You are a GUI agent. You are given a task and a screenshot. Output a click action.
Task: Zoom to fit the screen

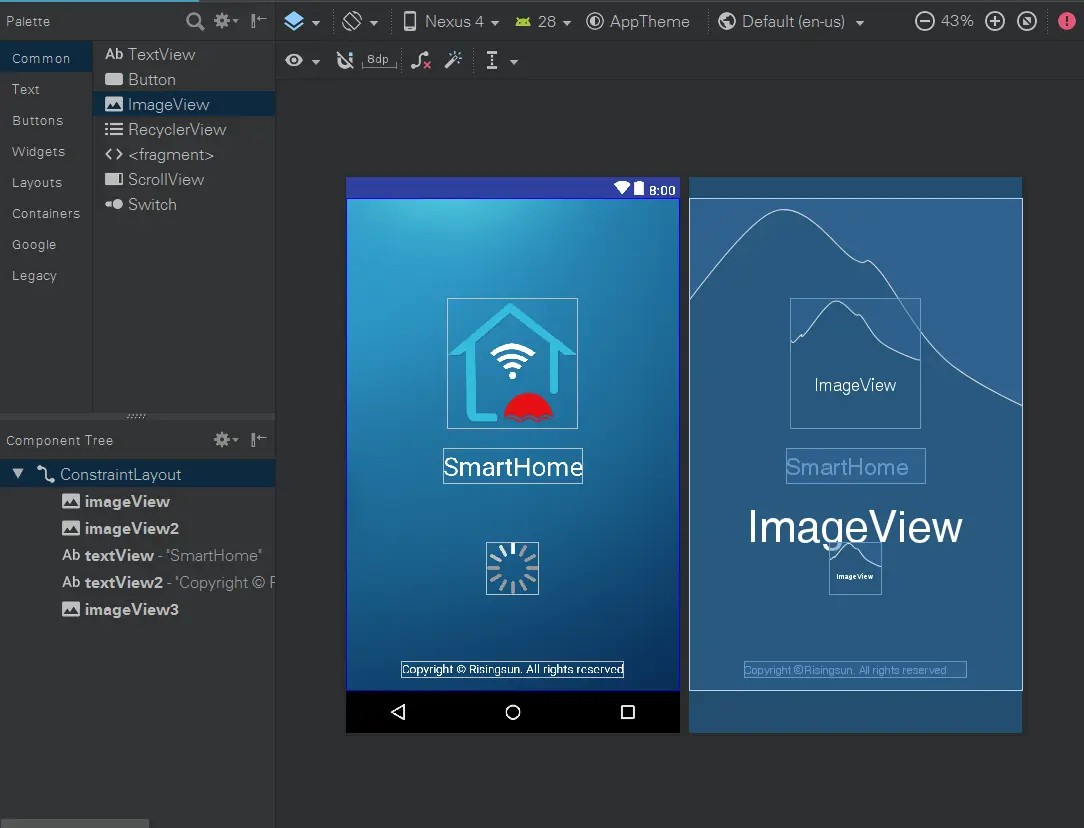point(1027,21)
